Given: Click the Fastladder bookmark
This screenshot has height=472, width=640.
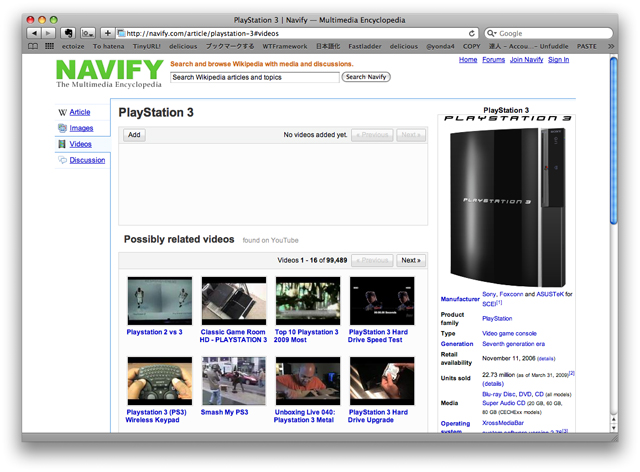Looking at the screenshot, I should point(365,47).
